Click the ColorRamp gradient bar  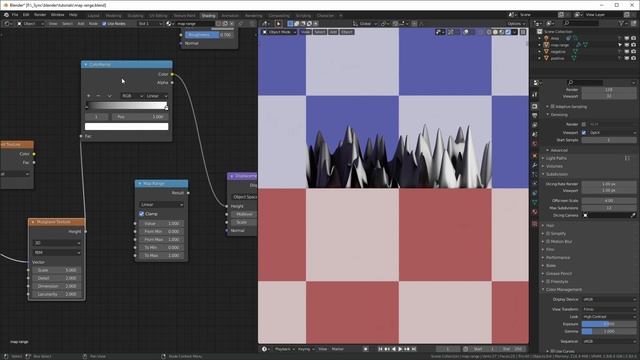[x=127, y=106]
